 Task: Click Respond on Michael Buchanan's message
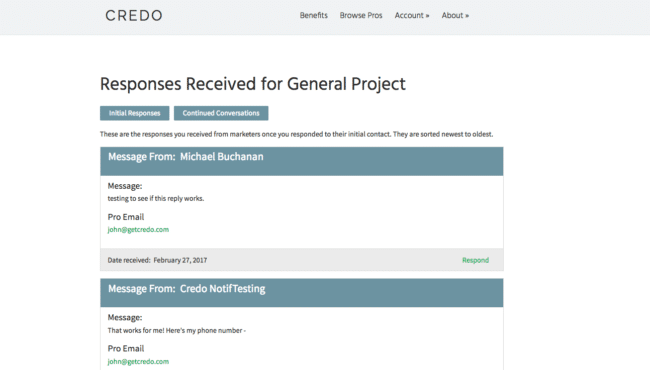point(475,260)
